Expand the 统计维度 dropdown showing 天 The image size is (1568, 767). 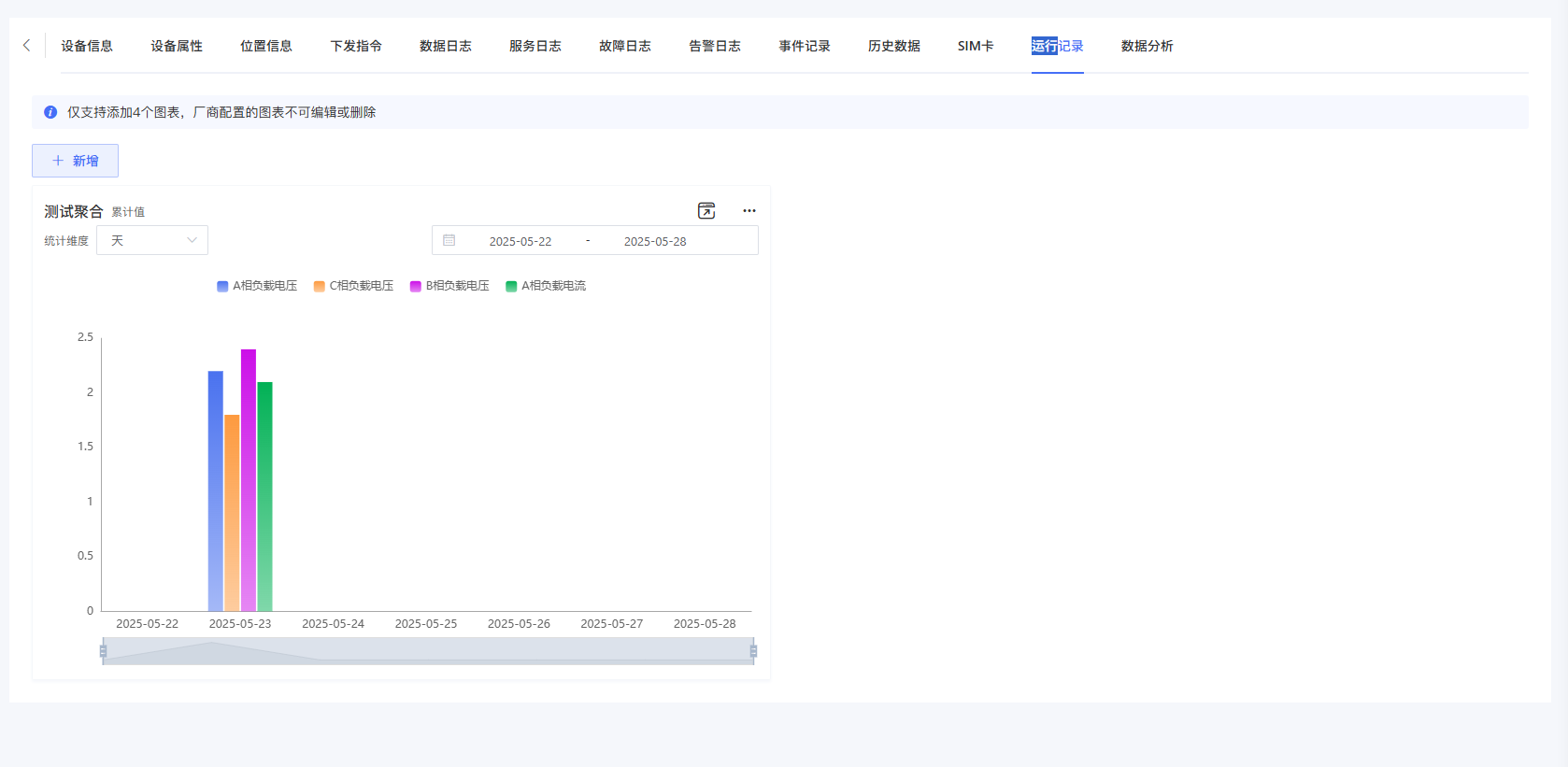152,241
